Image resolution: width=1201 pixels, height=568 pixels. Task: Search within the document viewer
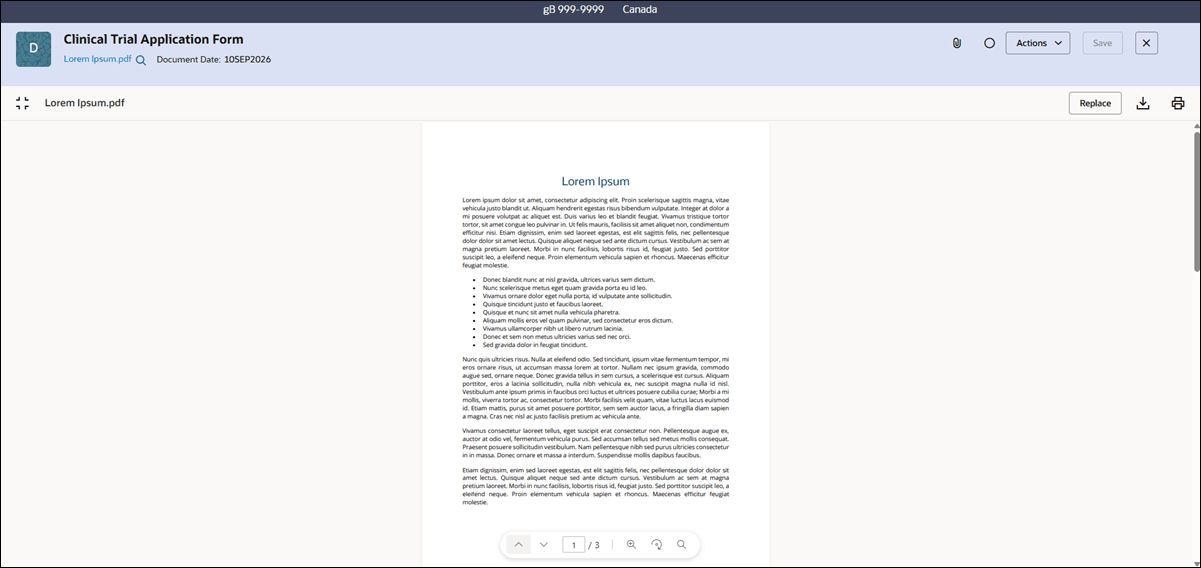point(682,545)
